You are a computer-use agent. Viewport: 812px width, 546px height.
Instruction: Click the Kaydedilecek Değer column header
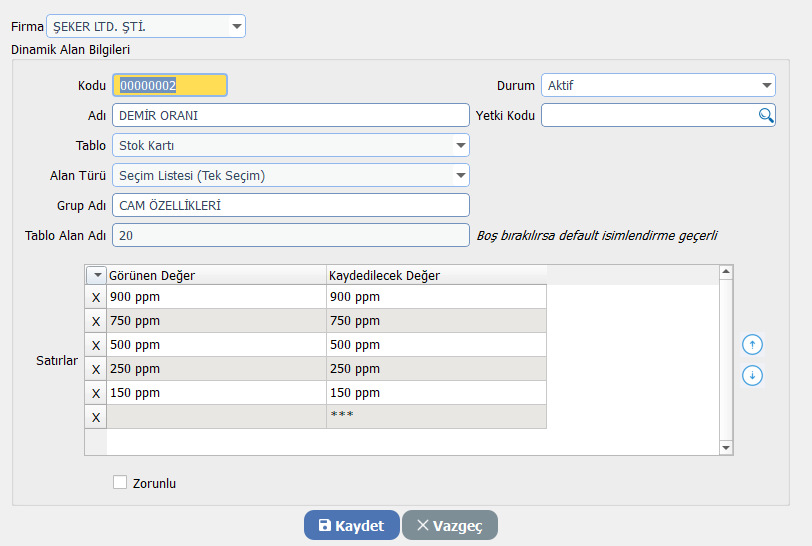[436, 275]
